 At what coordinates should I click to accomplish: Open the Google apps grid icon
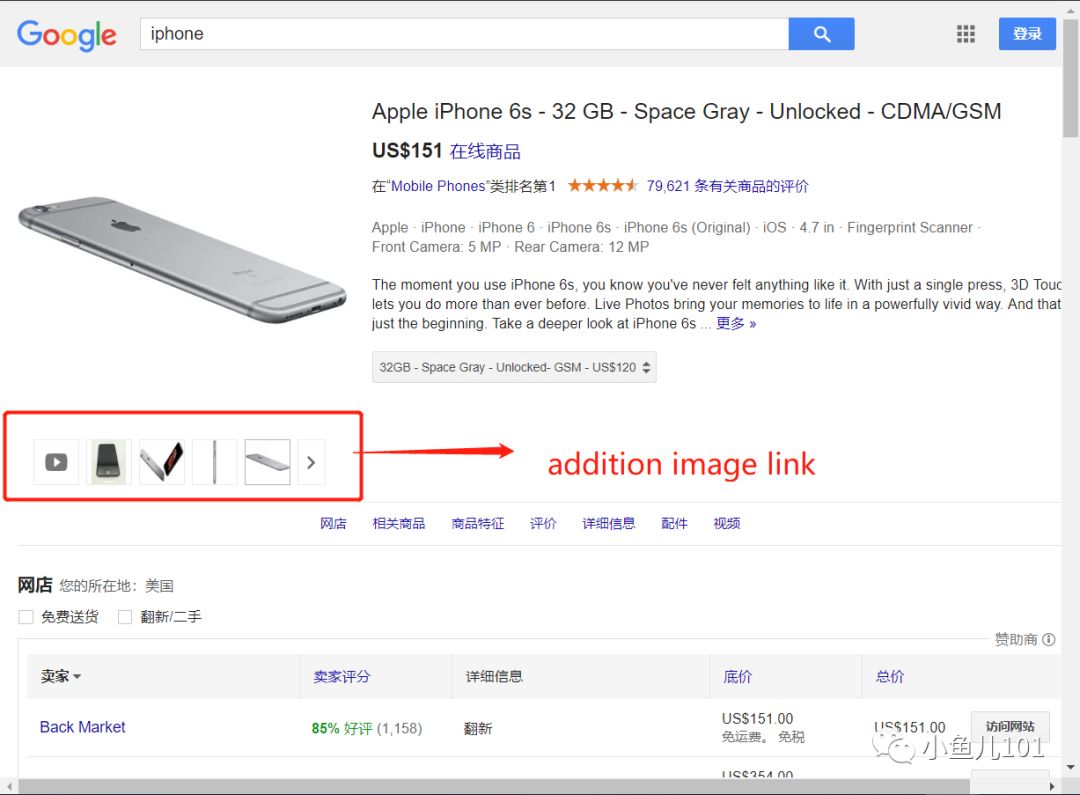point(966,34)
